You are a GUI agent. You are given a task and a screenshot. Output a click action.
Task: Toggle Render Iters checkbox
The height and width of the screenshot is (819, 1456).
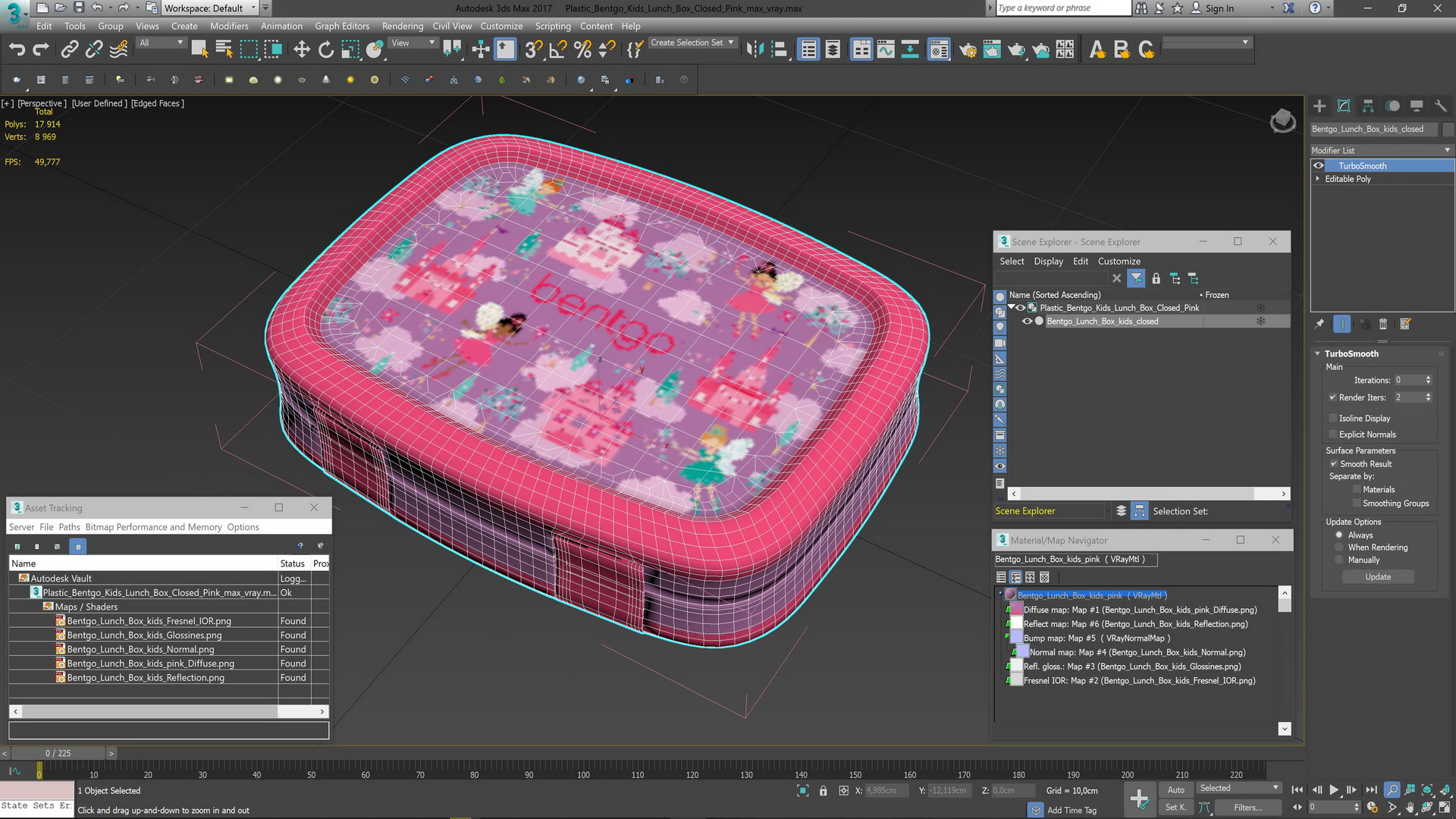pyautogui.click(x=1333, y=397)
